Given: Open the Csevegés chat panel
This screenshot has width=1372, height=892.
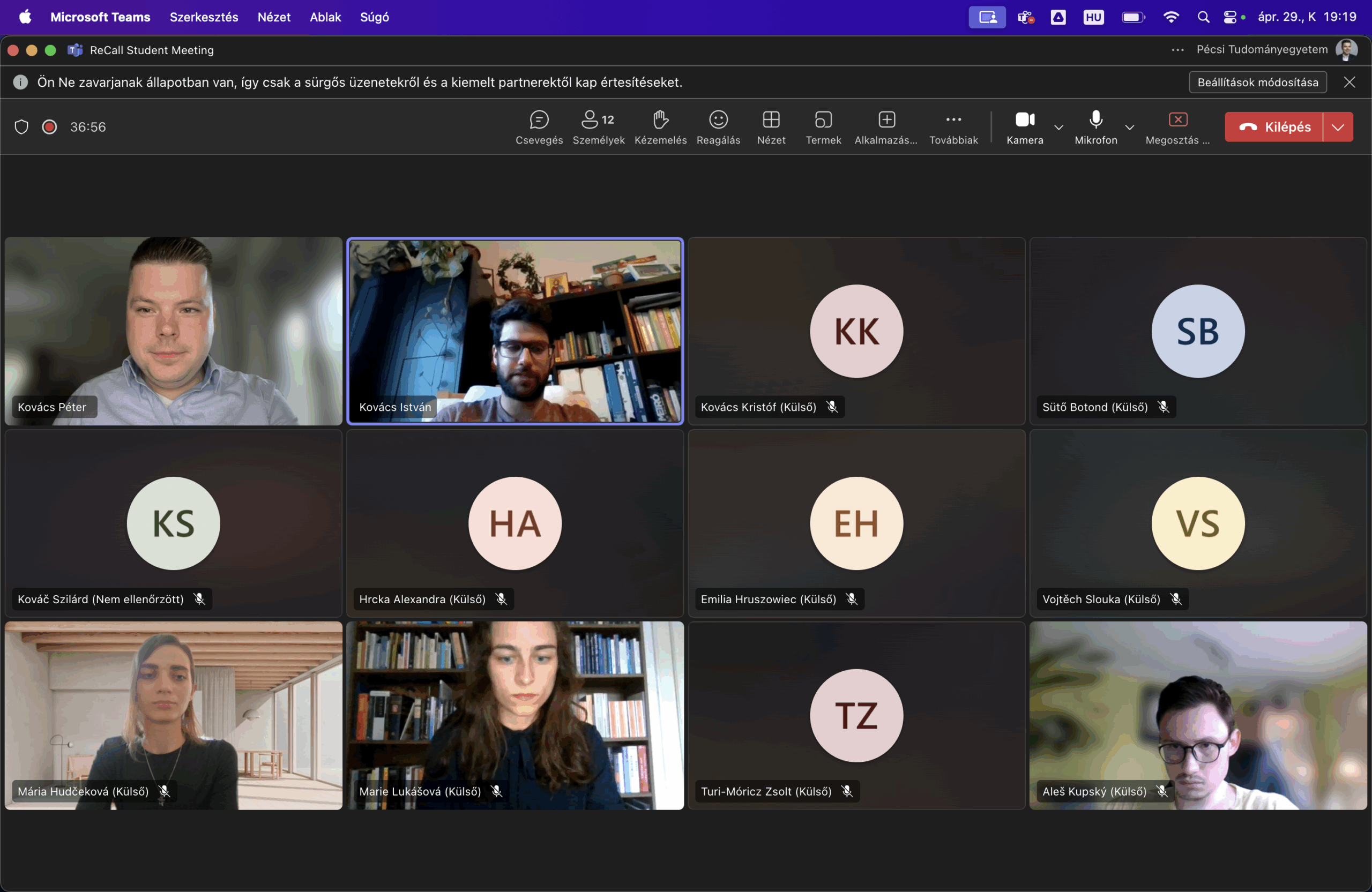Looking at the screenshot, I should 539,128.
